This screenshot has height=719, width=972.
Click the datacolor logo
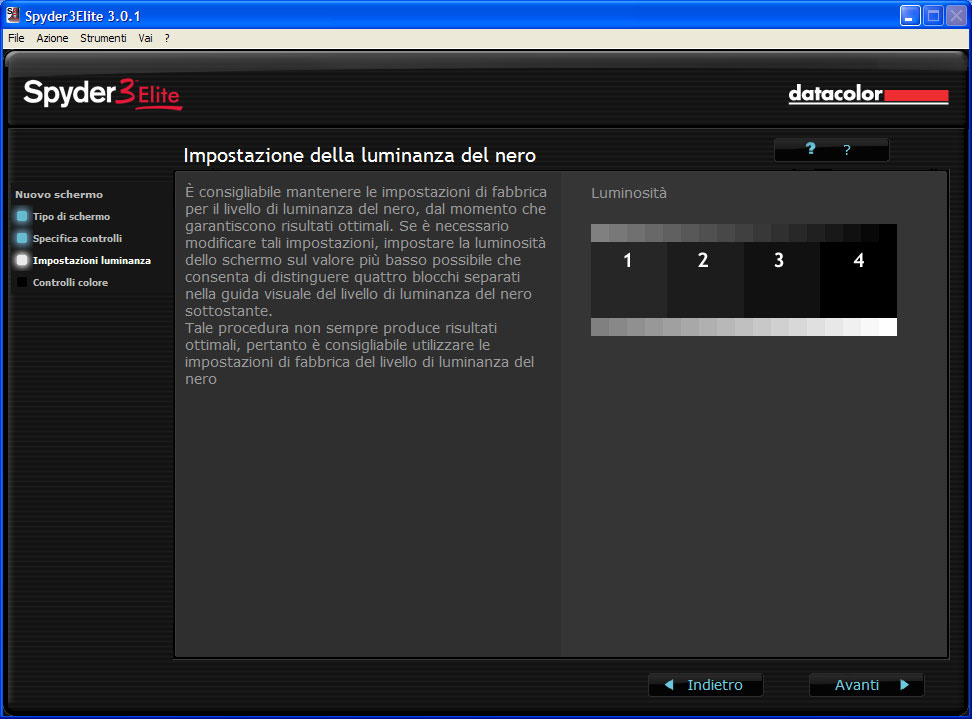pyautogui.click(x=868, y=94)
